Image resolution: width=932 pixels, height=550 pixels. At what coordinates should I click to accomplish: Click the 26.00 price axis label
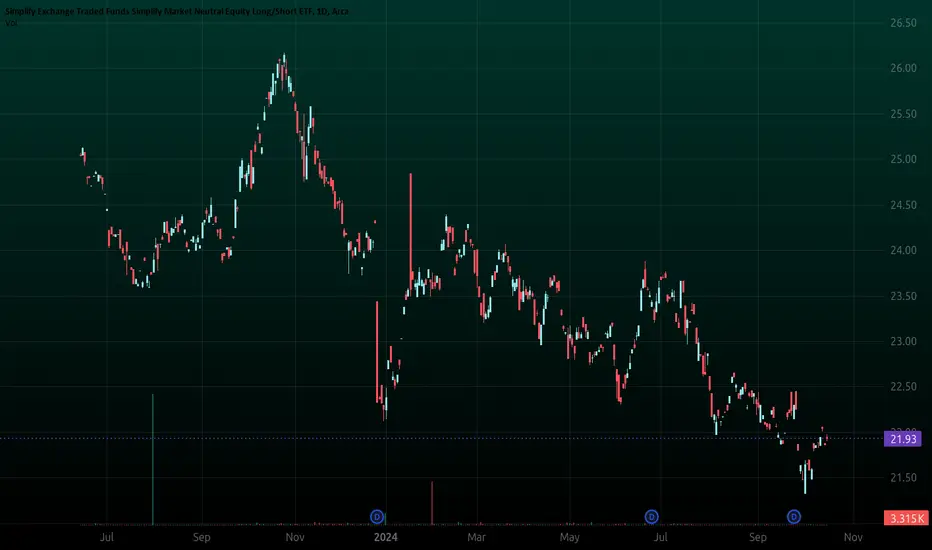[903, 68]
